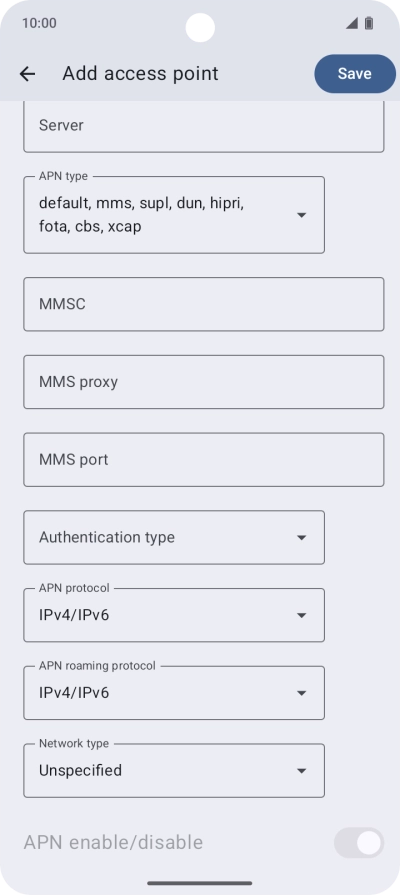Screen dimensions: 400x895
Task: Select the MMS port text field
Action: click(204, 459)
